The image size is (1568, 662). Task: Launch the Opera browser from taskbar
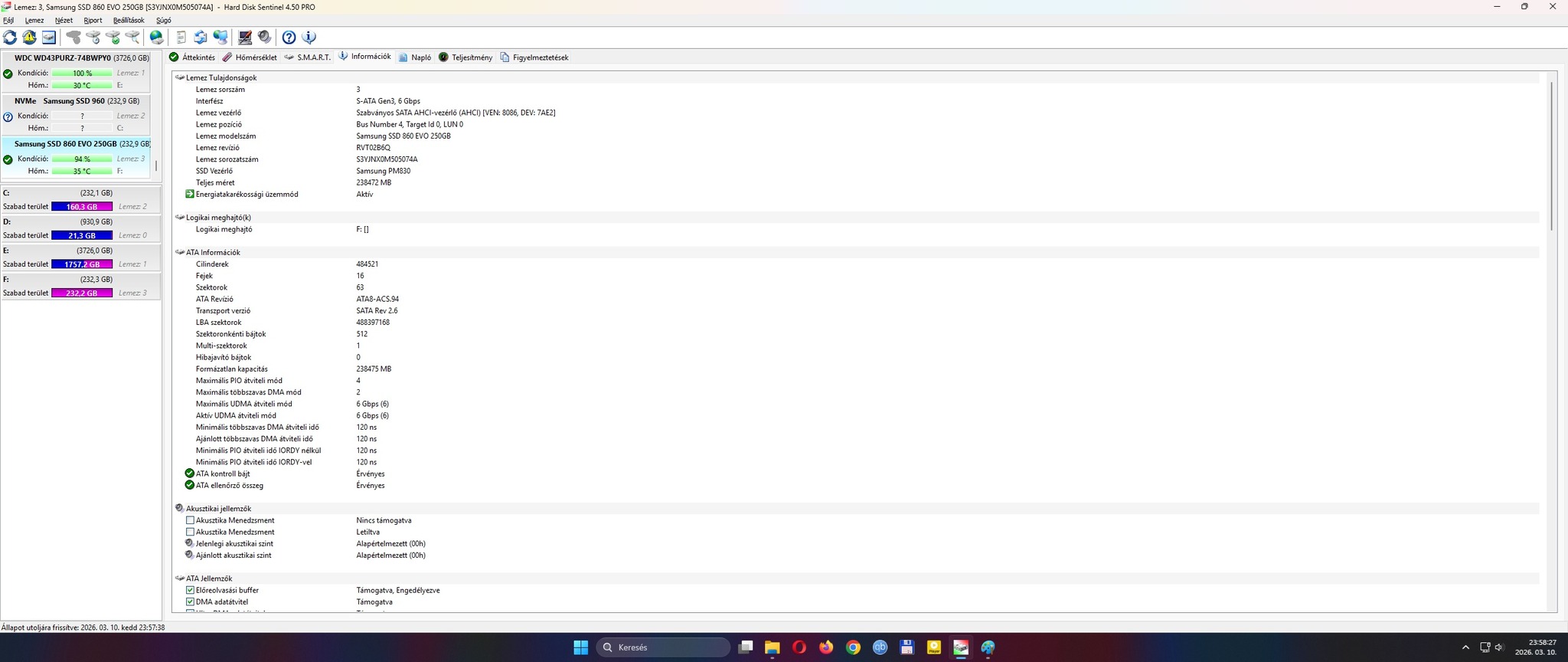coord(799,647)
